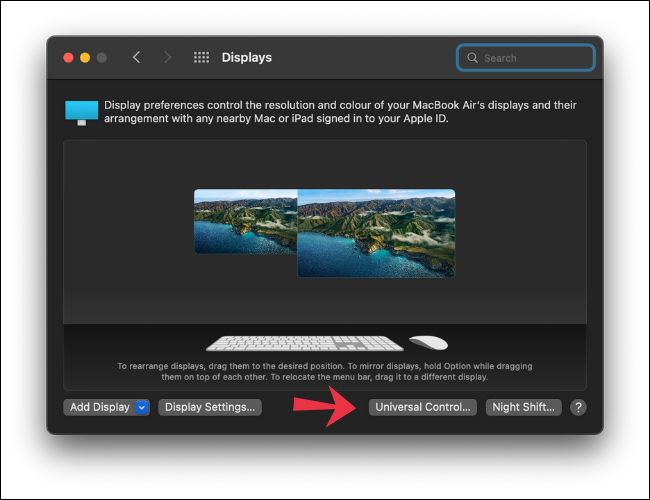Image resolution: width=650 pixels, height=500 pixels.
Task: Click the blue monitor display icon
Action: click(x=82, y=113)
